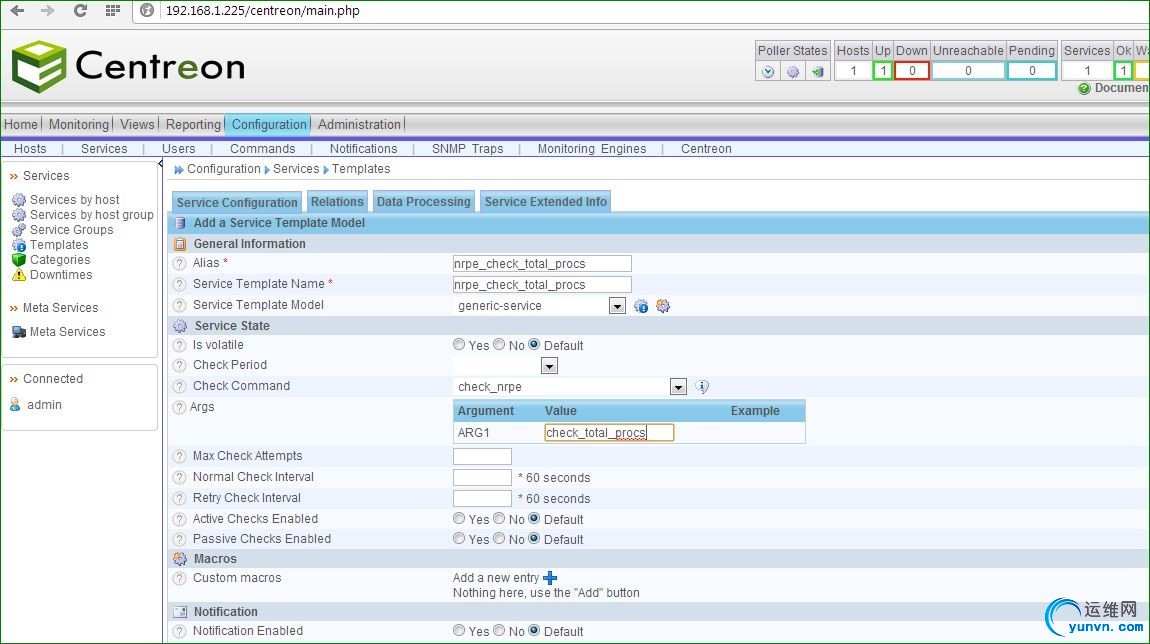Click the poller states gear icon
Screen dimensions: 1150x644
click(x=793, y=72)
